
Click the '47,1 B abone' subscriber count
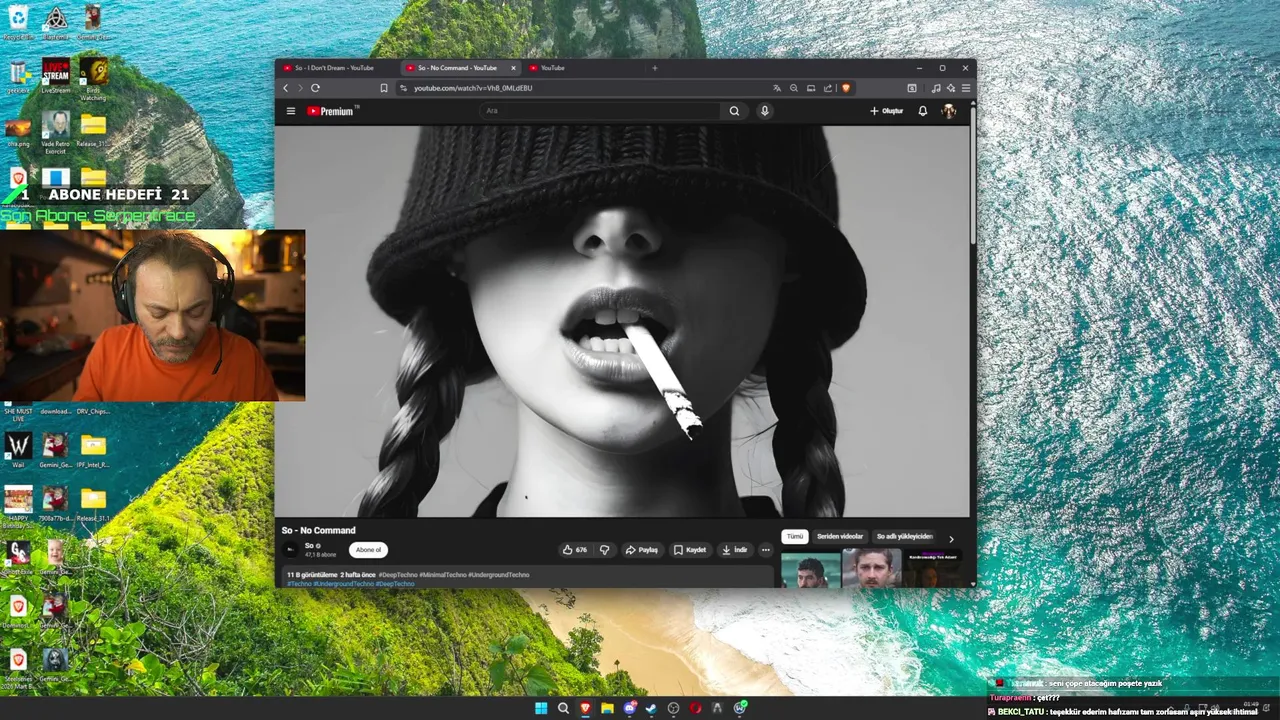coord(320,555)
